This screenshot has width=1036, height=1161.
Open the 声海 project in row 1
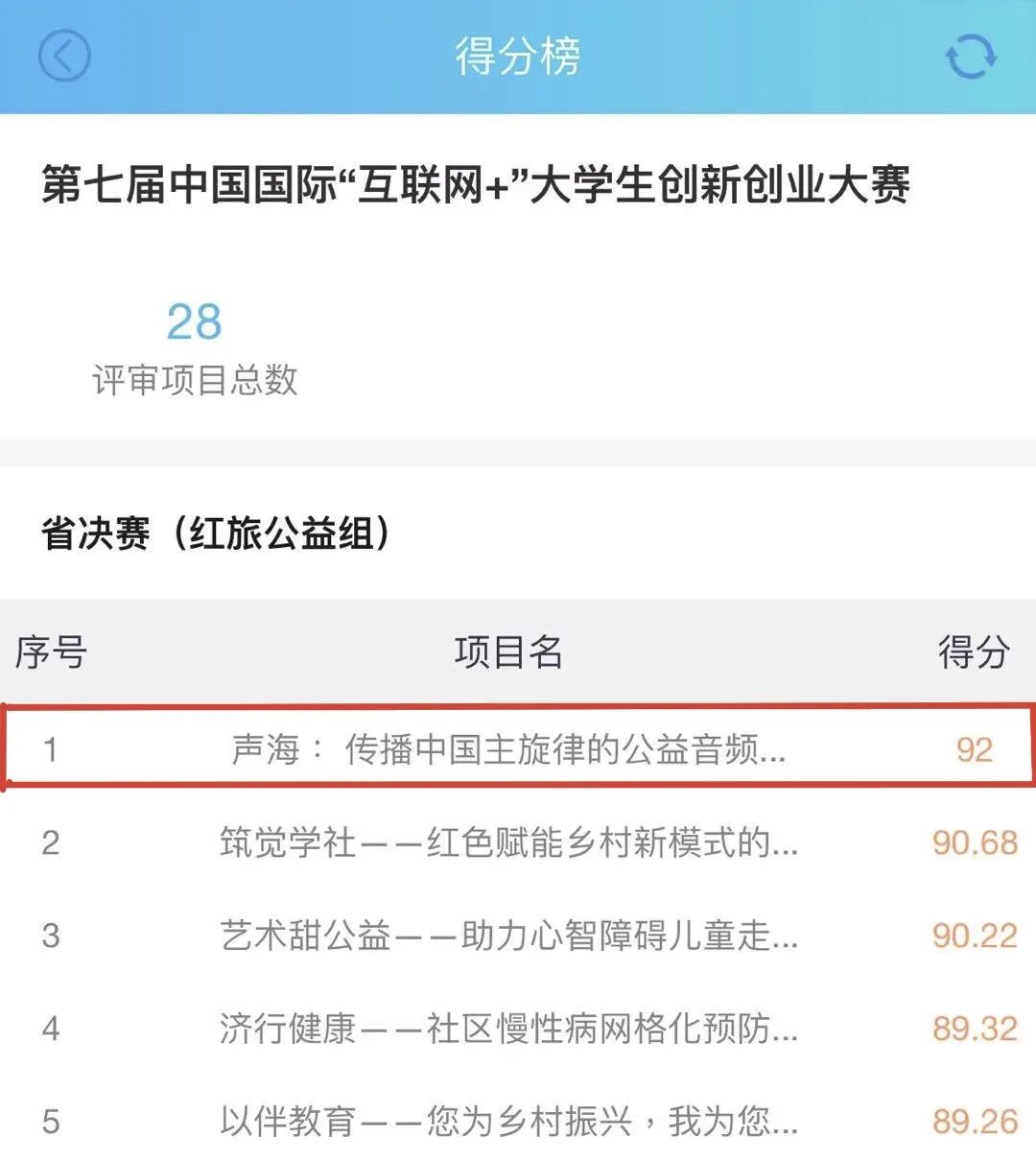[508, 749]
